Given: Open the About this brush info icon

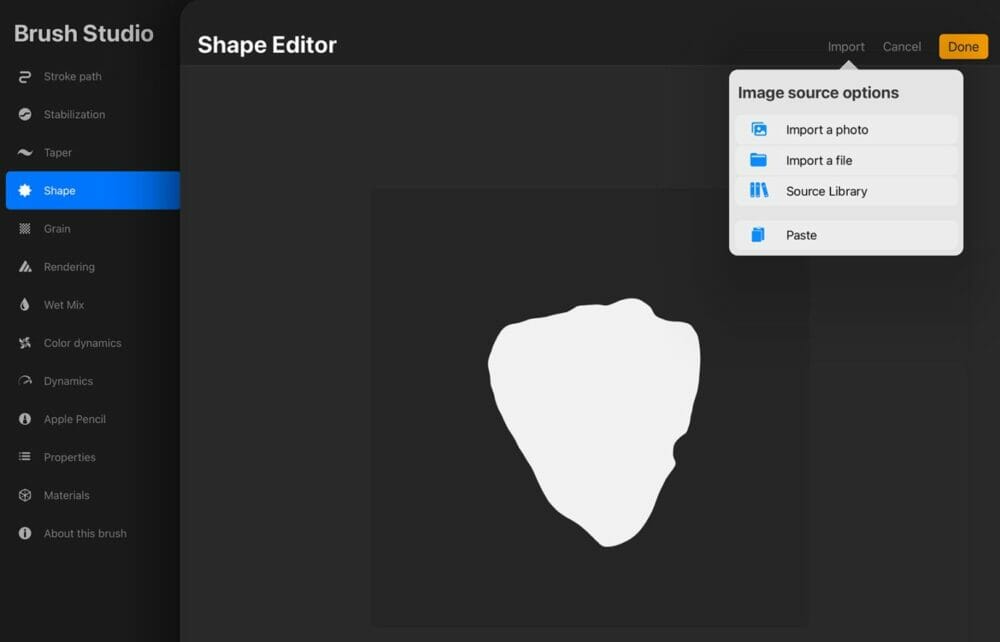Looking at the screenshot, I should [23, 533].
